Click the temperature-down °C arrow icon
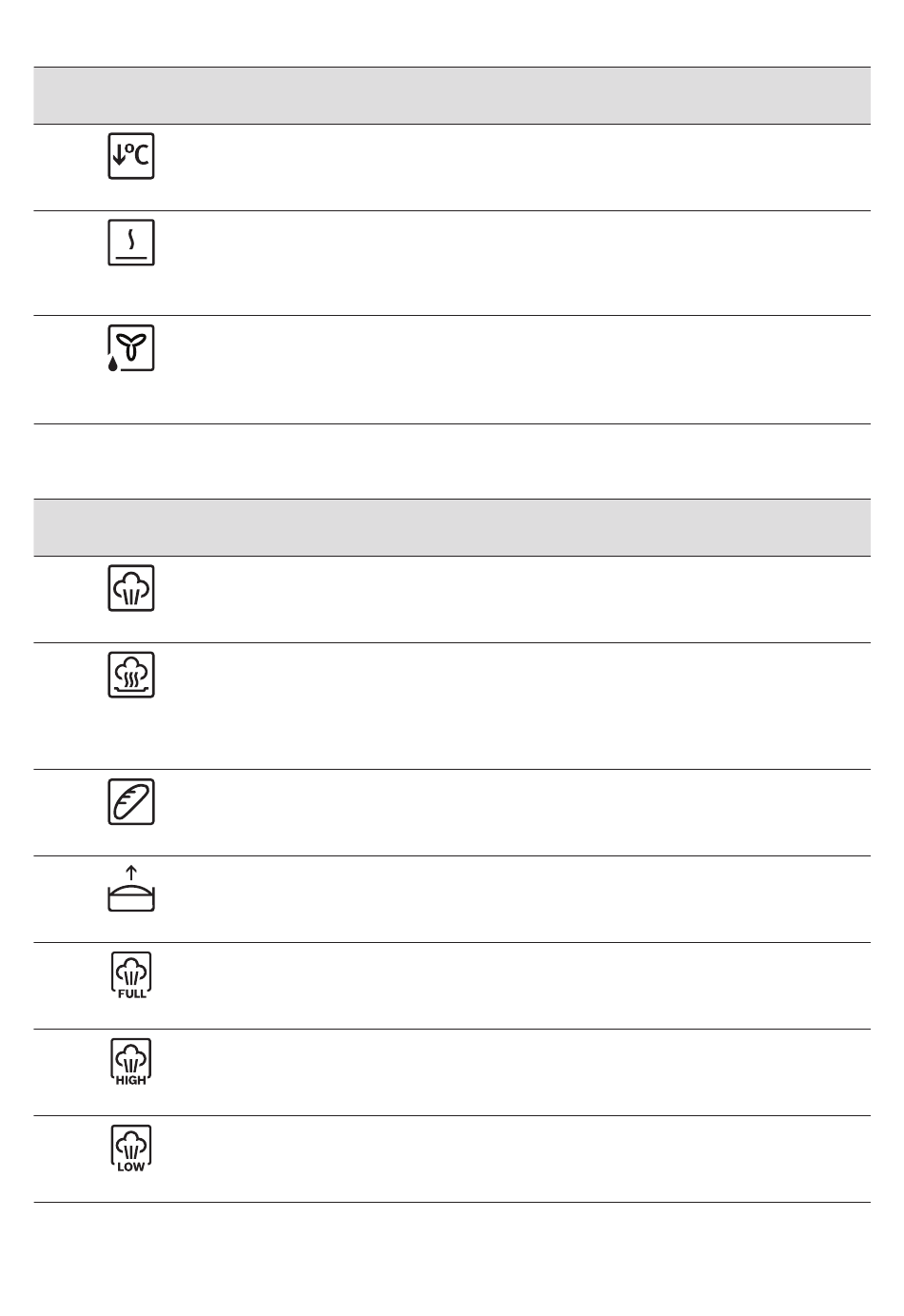904x1316 pixels. click(131, 156)
